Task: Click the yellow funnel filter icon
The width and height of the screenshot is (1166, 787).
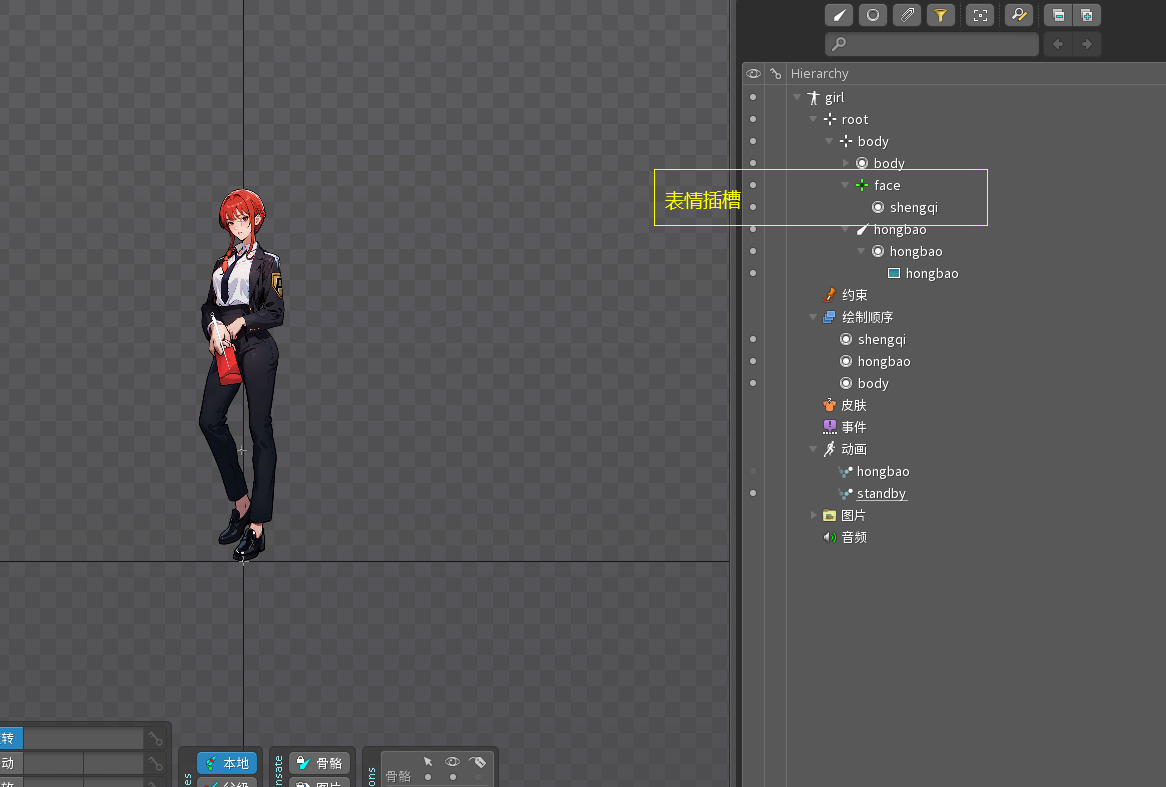Action: 940,15
